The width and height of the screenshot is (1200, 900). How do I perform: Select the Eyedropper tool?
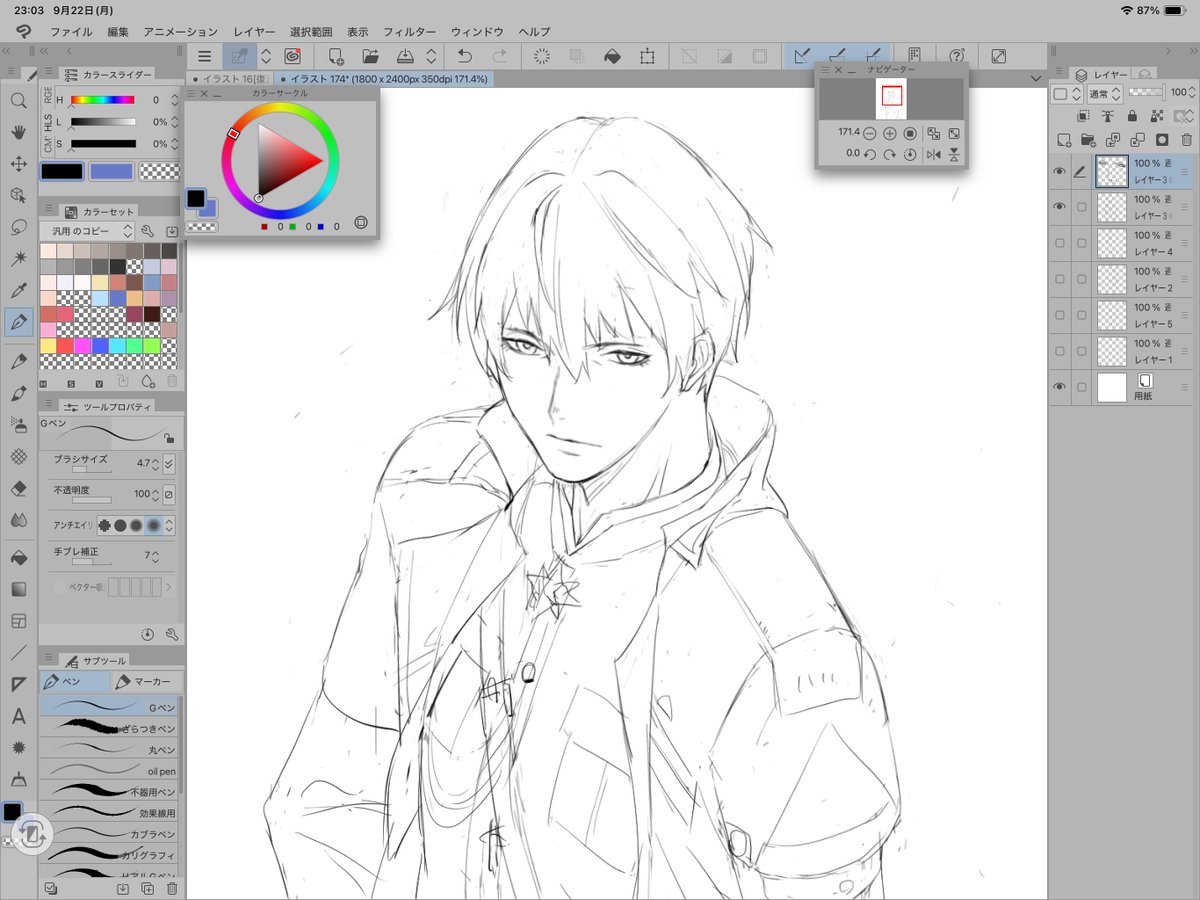coord(18,291)
